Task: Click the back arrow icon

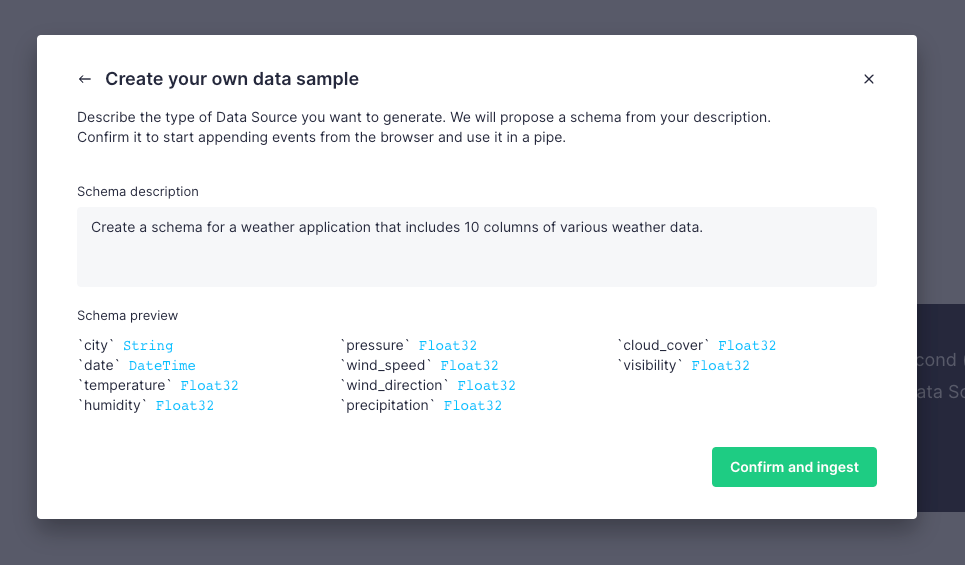Action: pyautogui.click(x=85, y=79)
